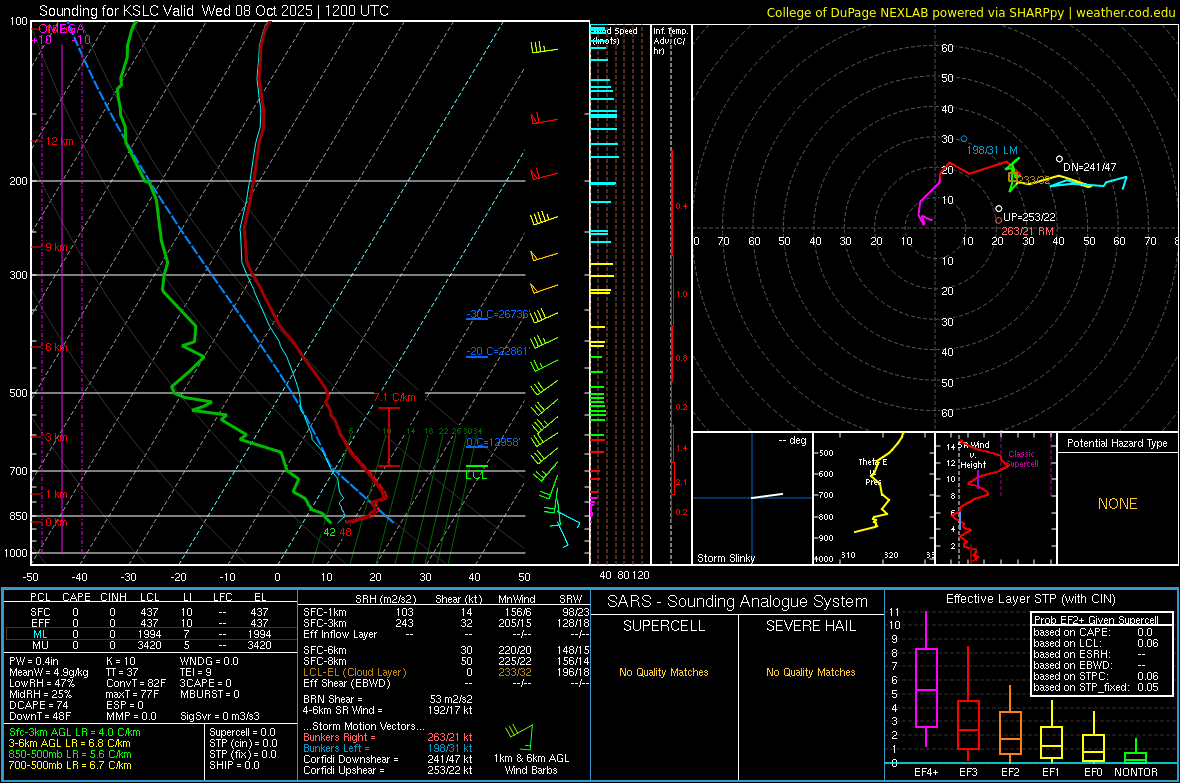The height and width of the screenshot is (783, 1180).
Task: Click the "MeanW = 4.9g/kg" value
Action: point(49,672)
